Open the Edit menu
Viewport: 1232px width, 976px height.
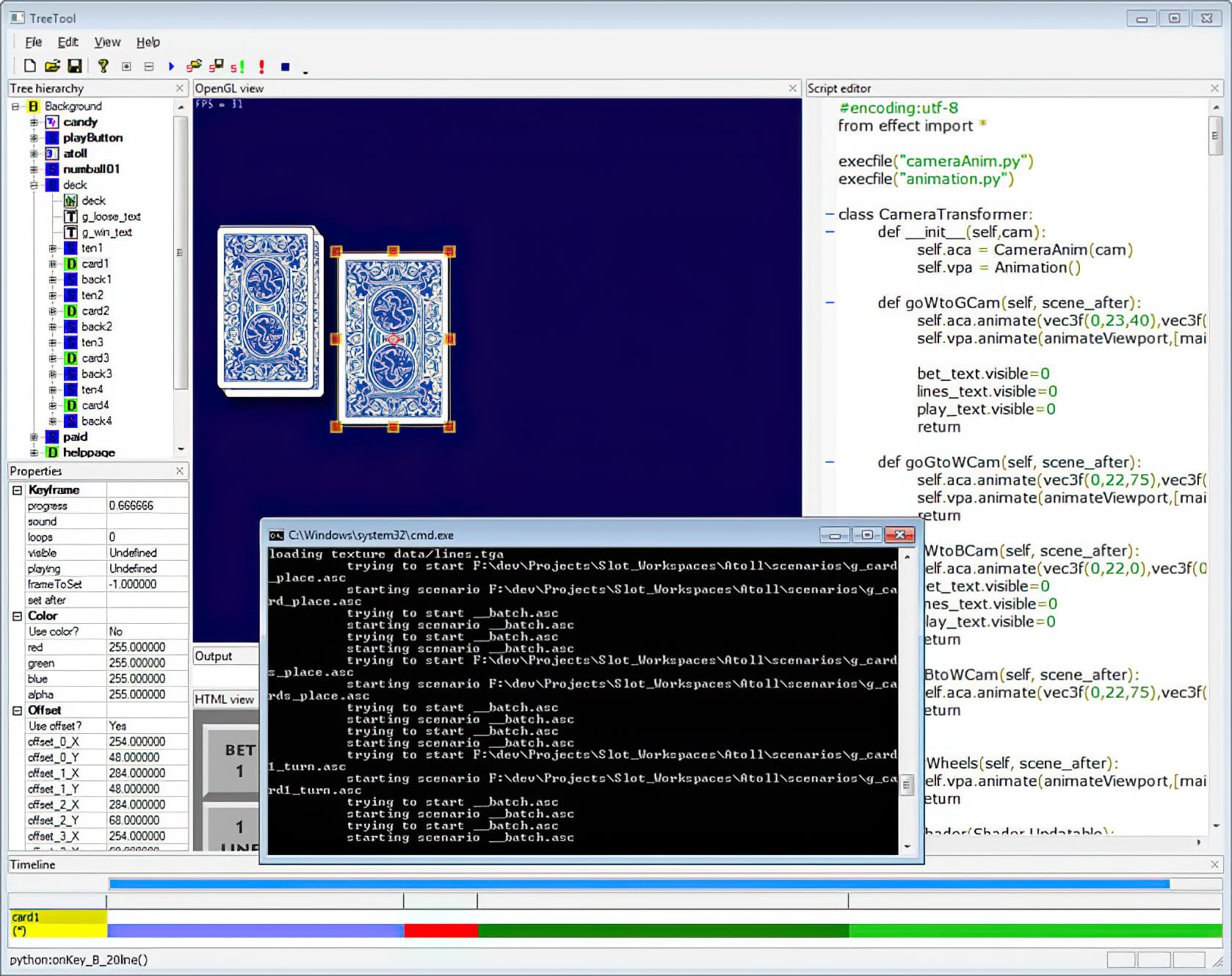[68, 42]
